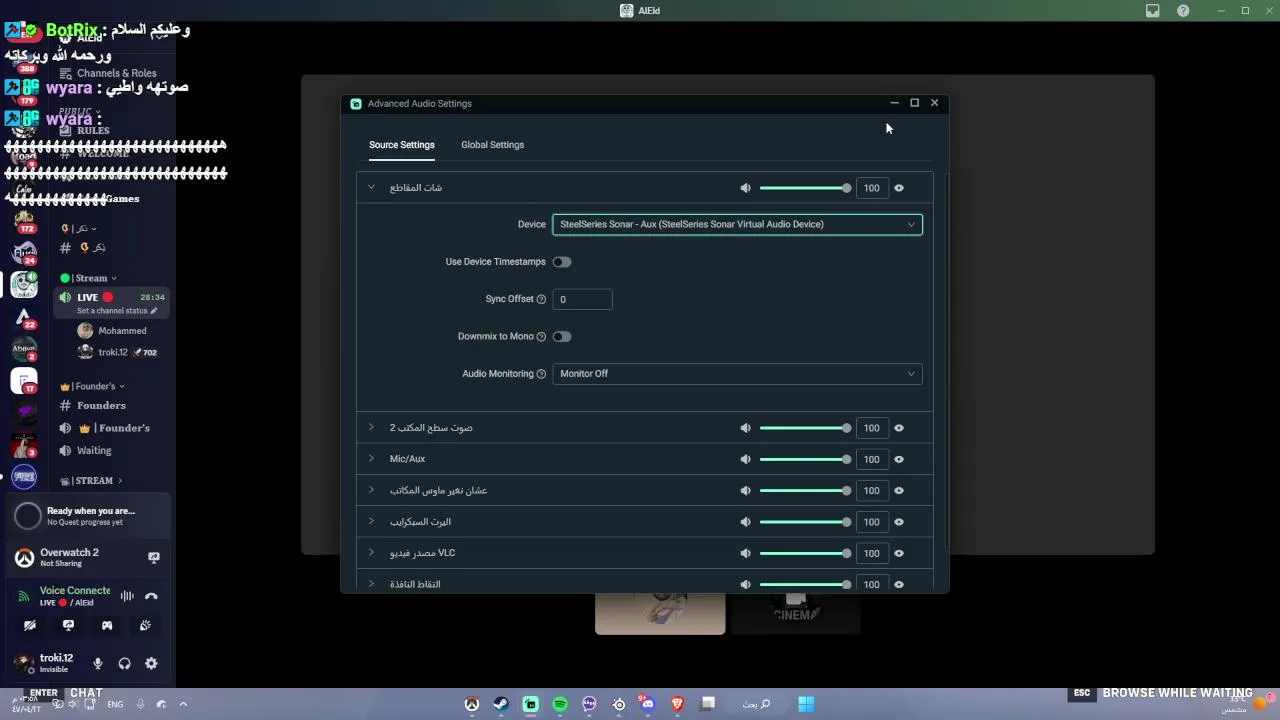Image resolution: width=1280 pixels, height=720 pixels.
Task: Expand the صوت سطح المكتب 2 row
Action: 371,427
